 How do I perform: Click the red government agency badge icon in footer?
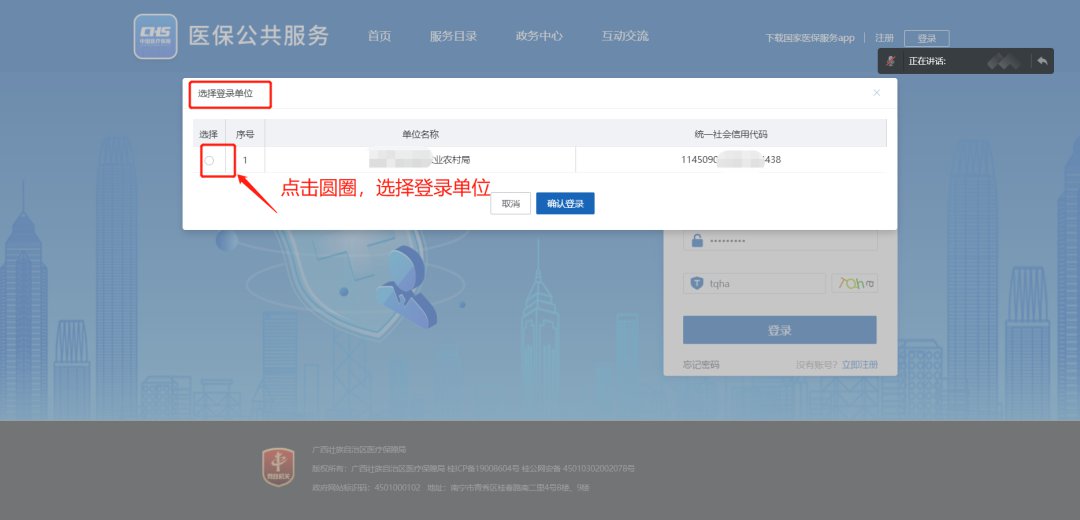pos(277,467)
